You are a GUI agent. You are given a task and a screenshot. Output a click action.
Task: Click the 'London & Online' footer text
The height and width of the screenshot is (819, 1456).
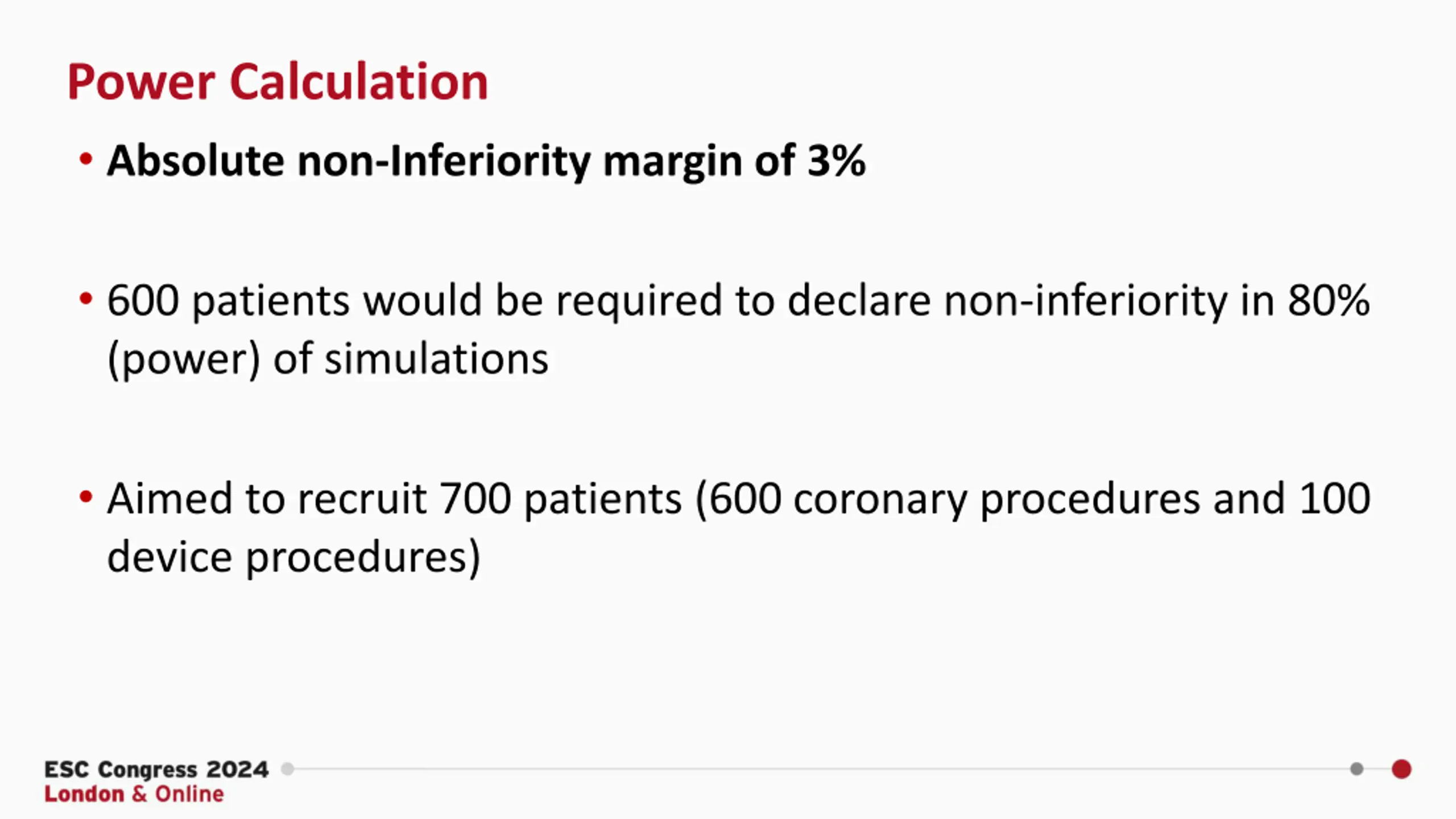(x=134, y=794)
